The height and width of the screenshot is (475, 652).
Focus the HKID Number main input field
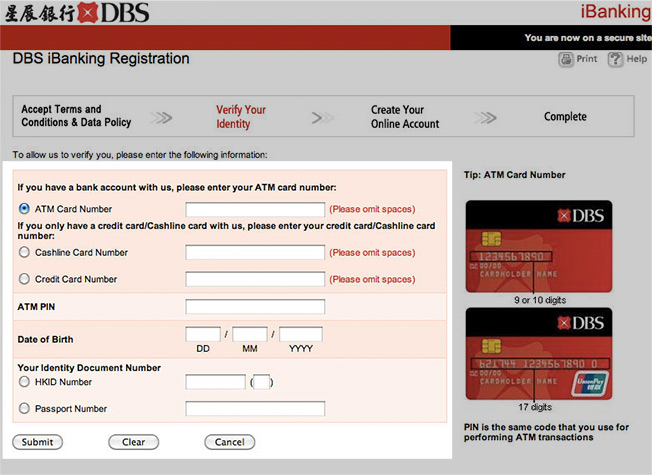[x=215, y=382]
